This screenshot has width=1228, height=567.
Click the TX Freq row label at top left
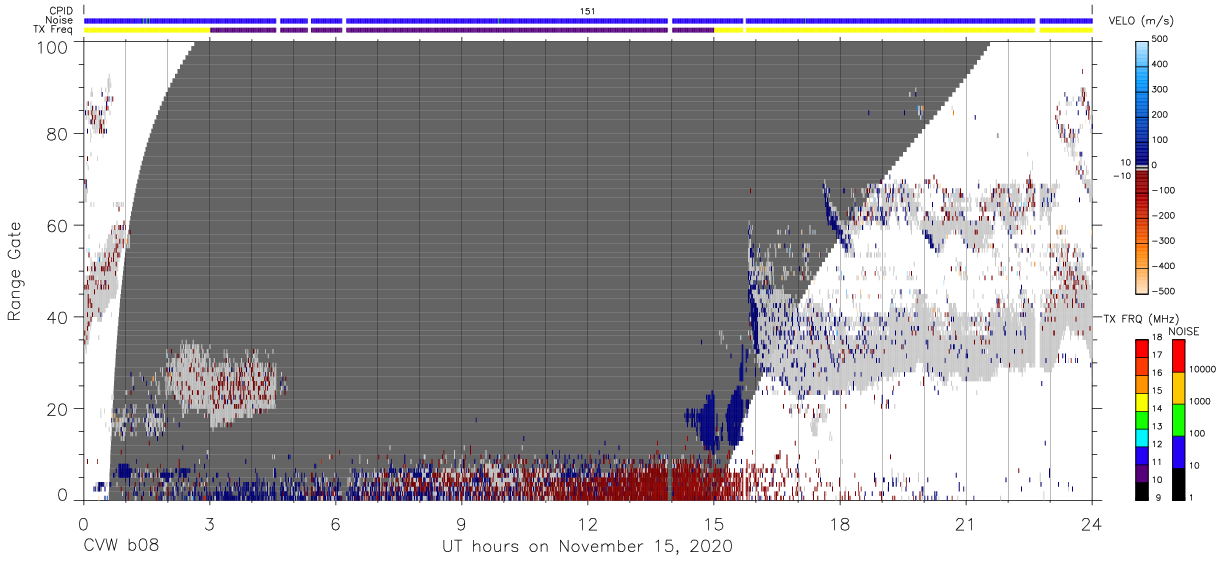coord(52,30)
